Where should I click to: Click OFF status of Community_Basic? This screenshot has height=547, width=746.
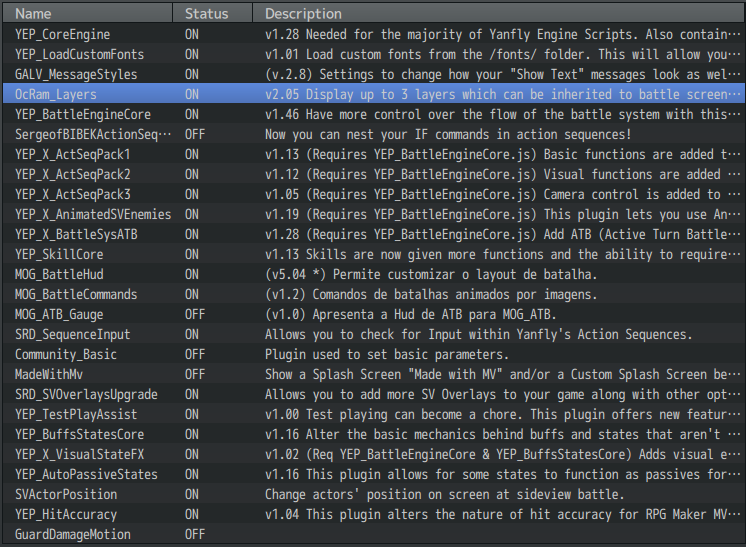195,354
